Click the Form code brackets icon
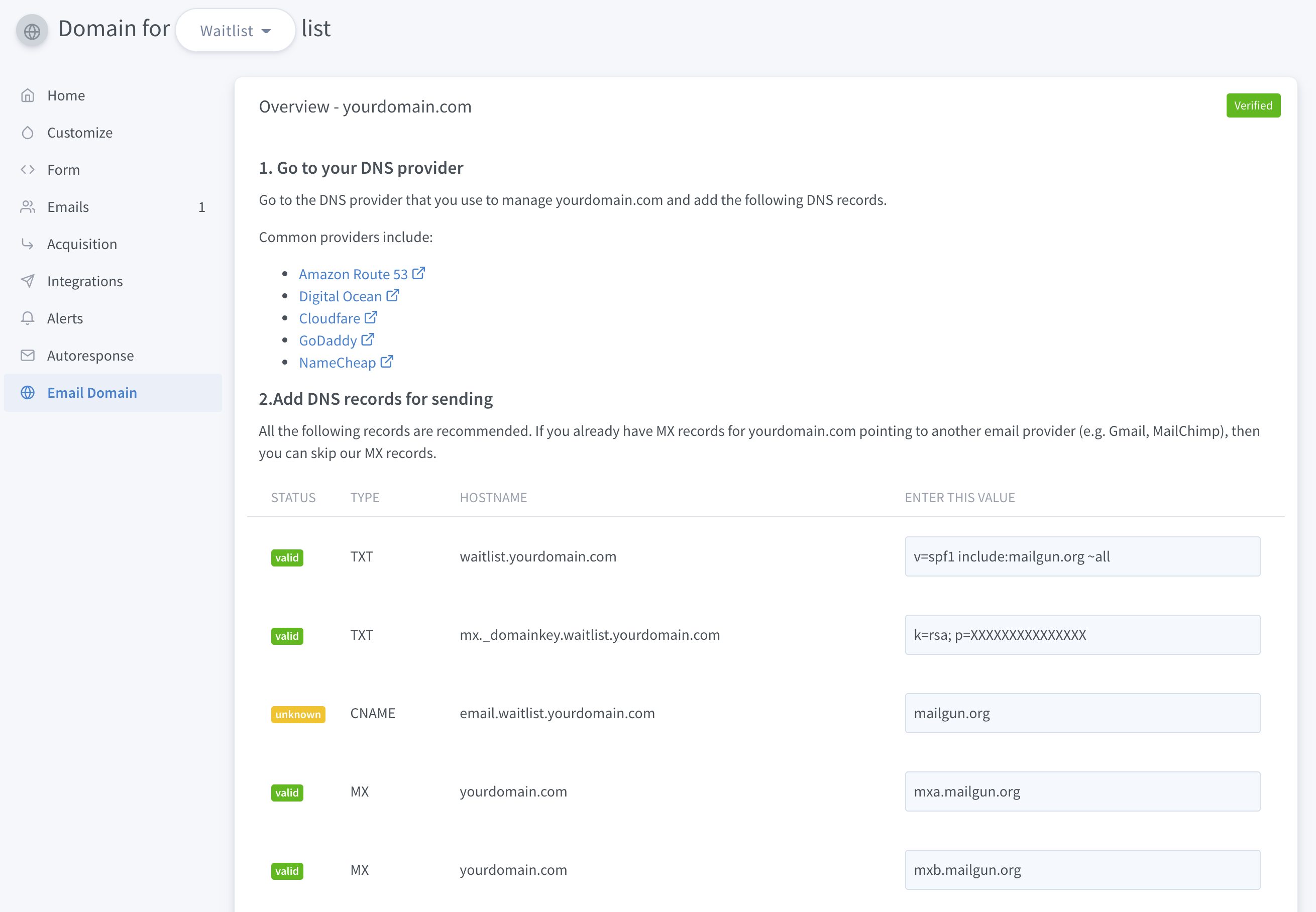The height and width of the screenshot is (912, 1316). tap(28, 170)
